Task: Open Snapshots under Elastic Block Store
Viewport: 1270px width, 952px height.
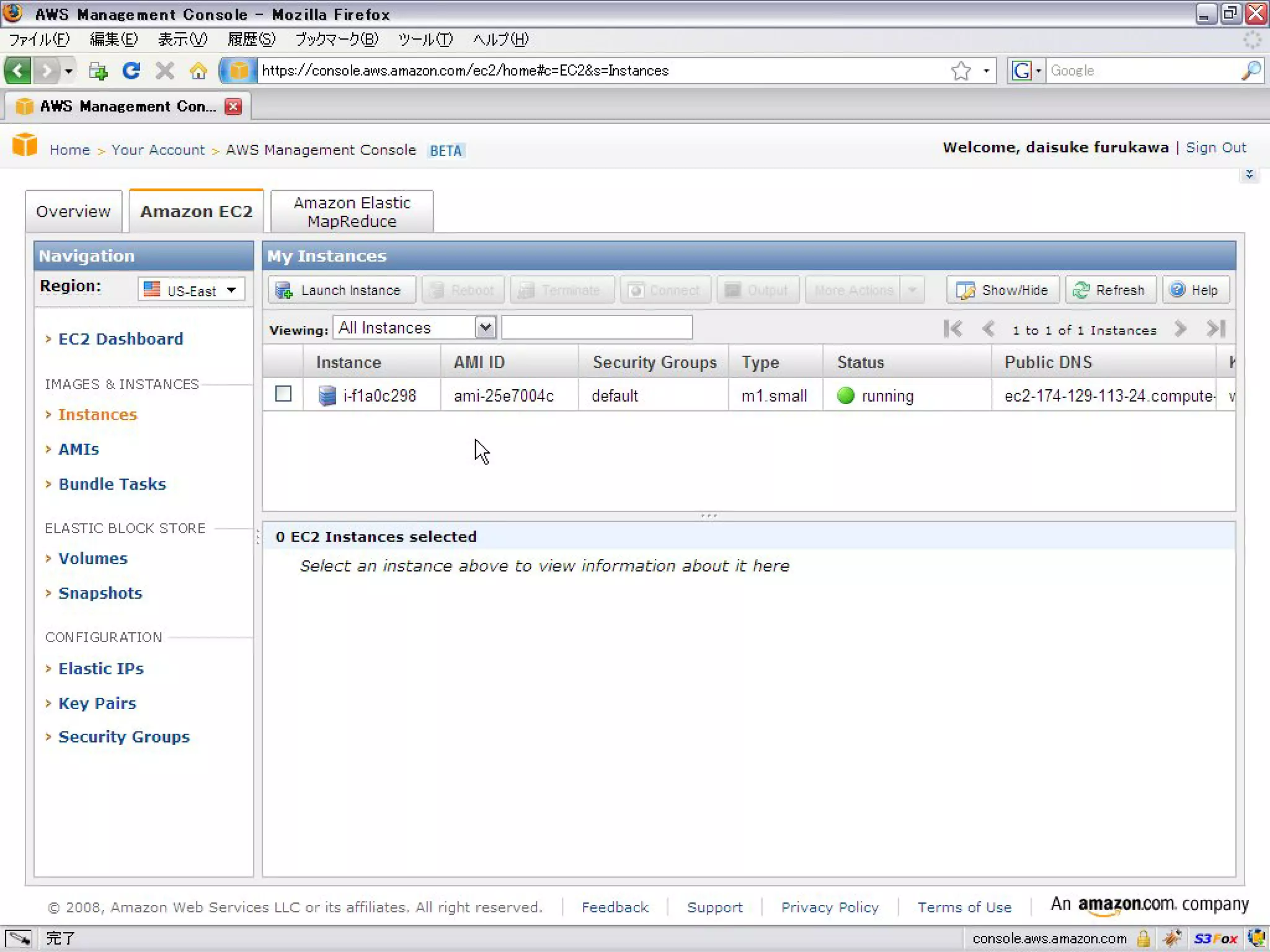Action: [100, 593]
